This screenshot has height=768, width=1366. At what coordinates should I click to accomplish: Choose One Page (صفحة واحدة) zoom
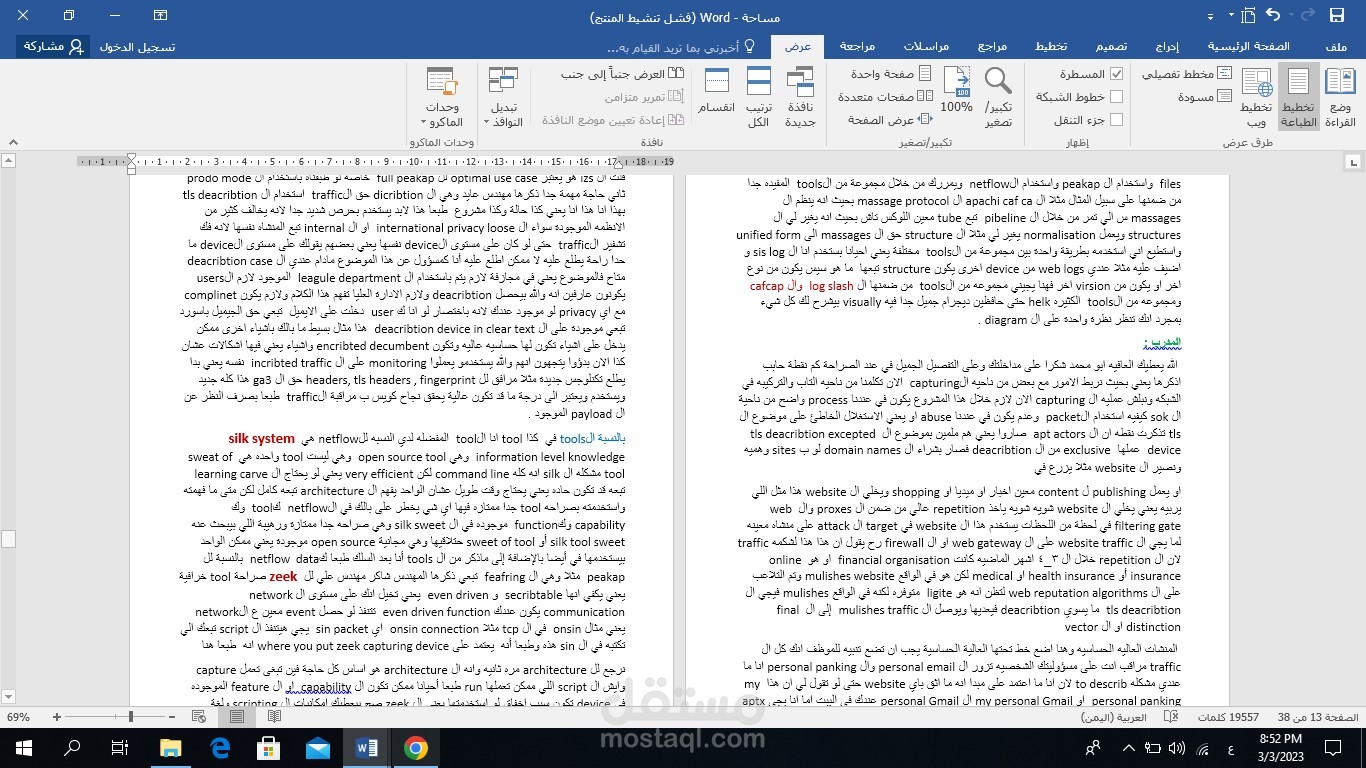[890, 74]
